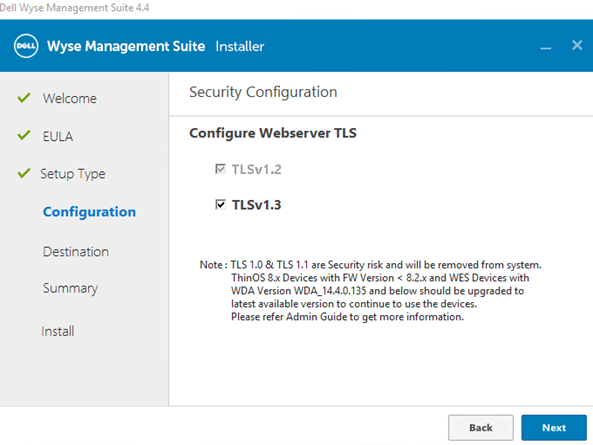The height and width of the screenshot is (445, 593).
Task: Click the Wyse Management Suite title text
Action: pyautogui.click(x=126, y=46)
